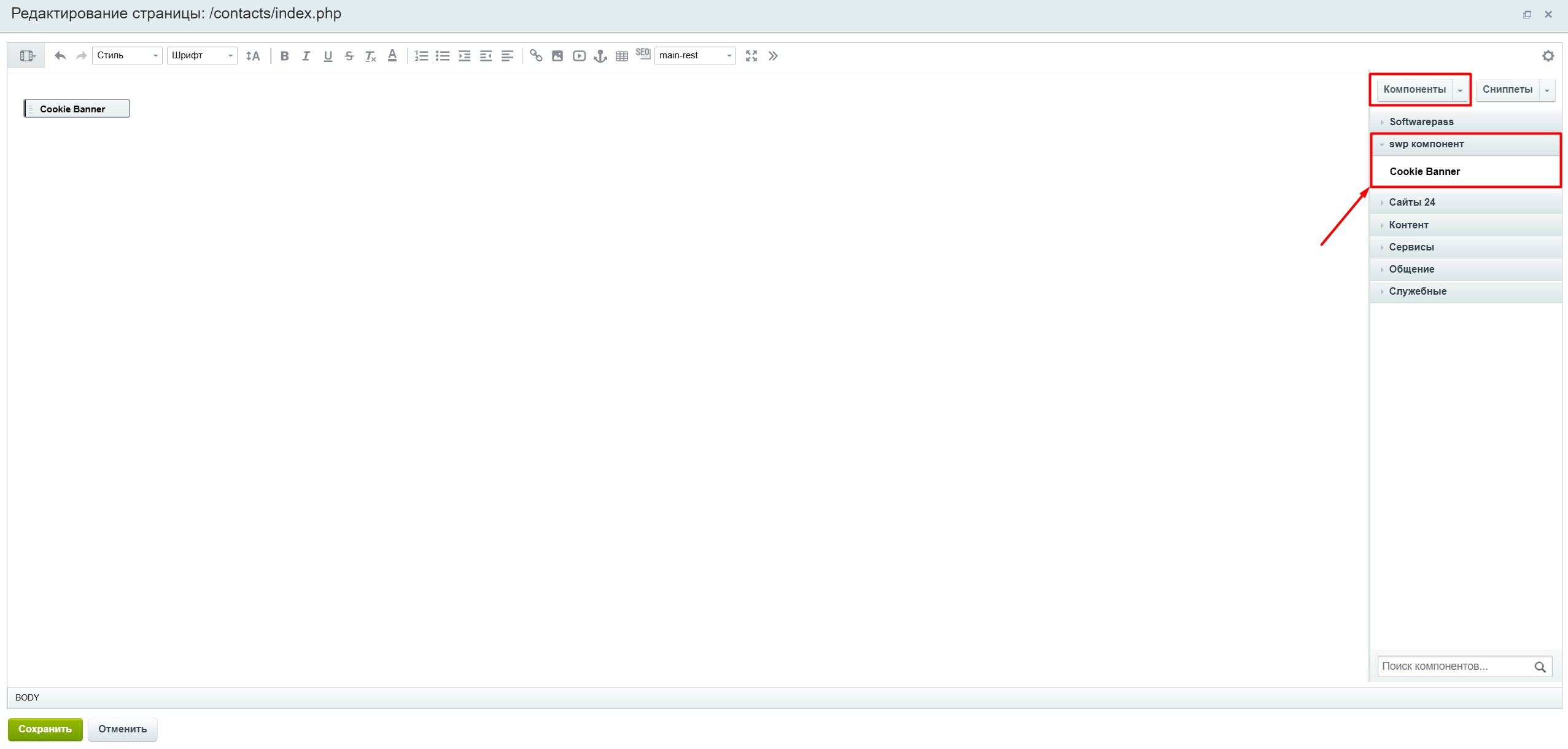
Task: Toggle italic formatting
Action: point(306,56)
